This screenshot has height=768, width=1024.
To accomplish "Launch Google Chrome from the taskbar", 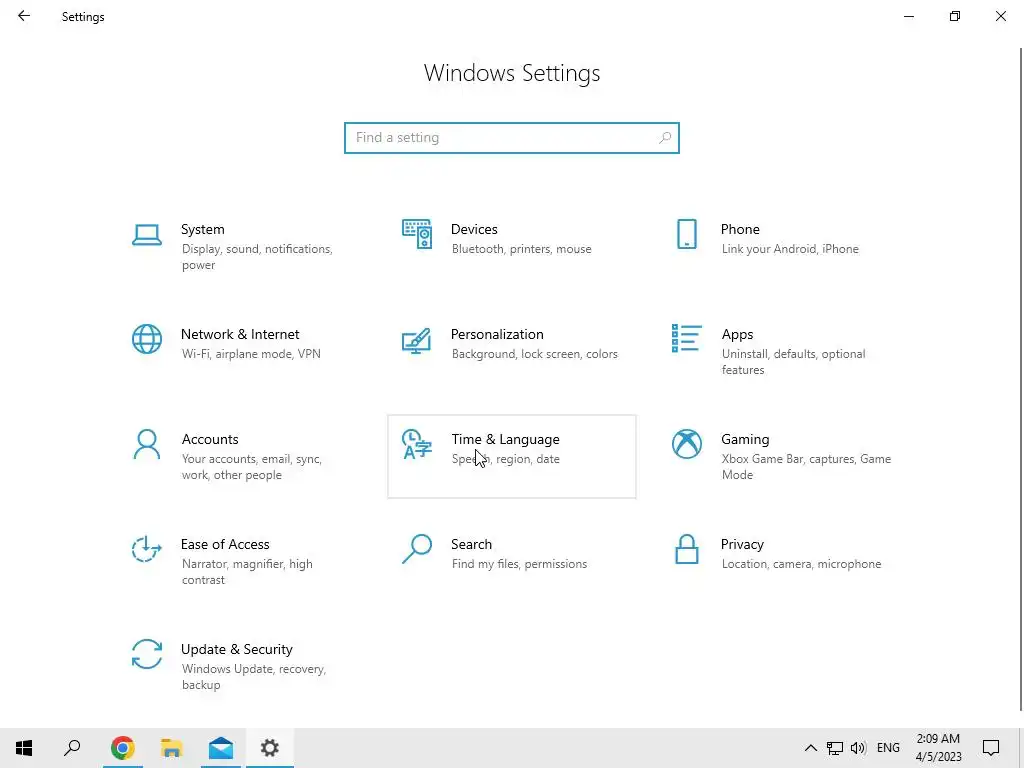I will click(x=123, y=748).
